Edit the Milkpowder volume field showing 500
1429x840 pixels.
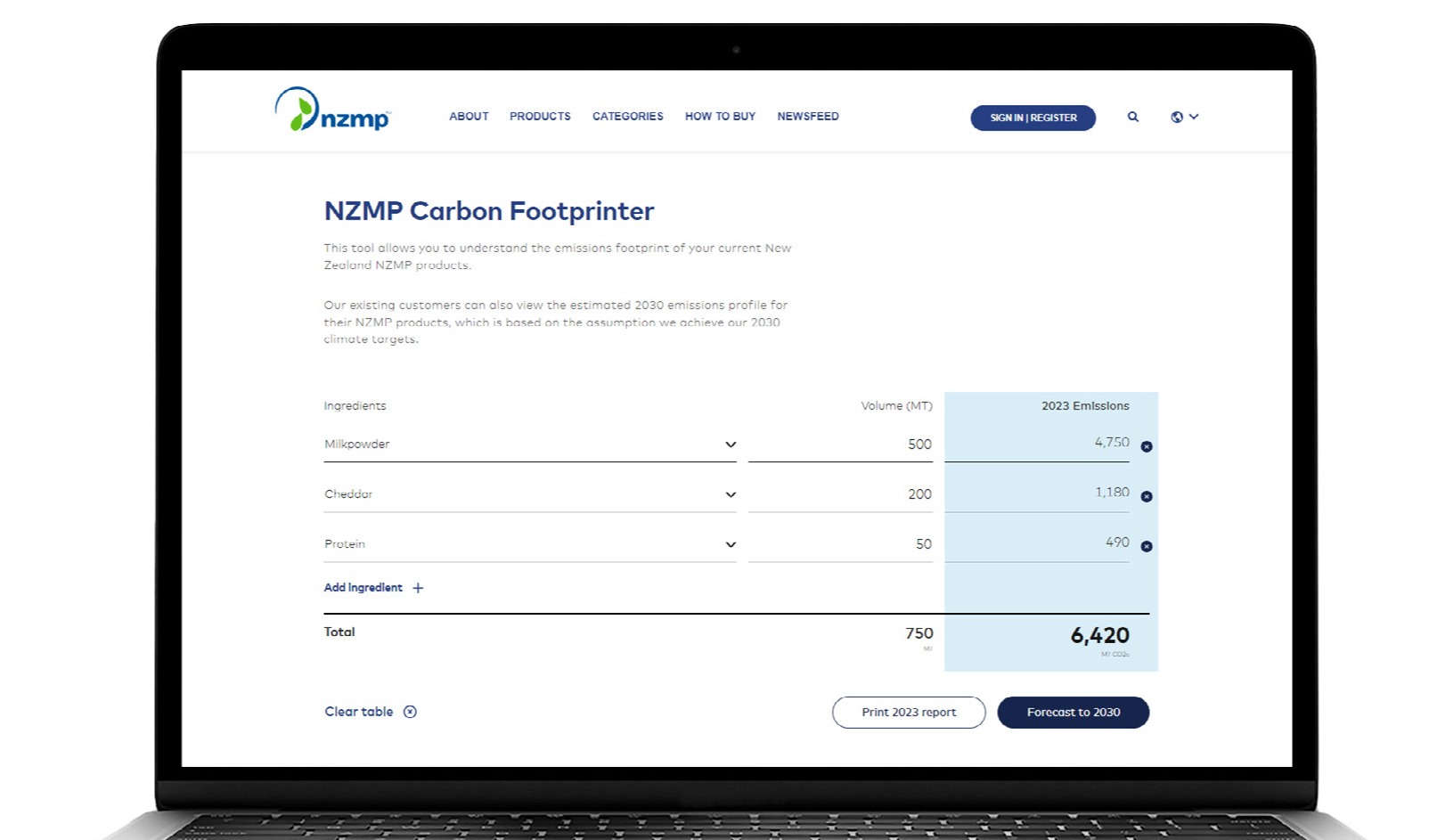(x=841, y=444)
